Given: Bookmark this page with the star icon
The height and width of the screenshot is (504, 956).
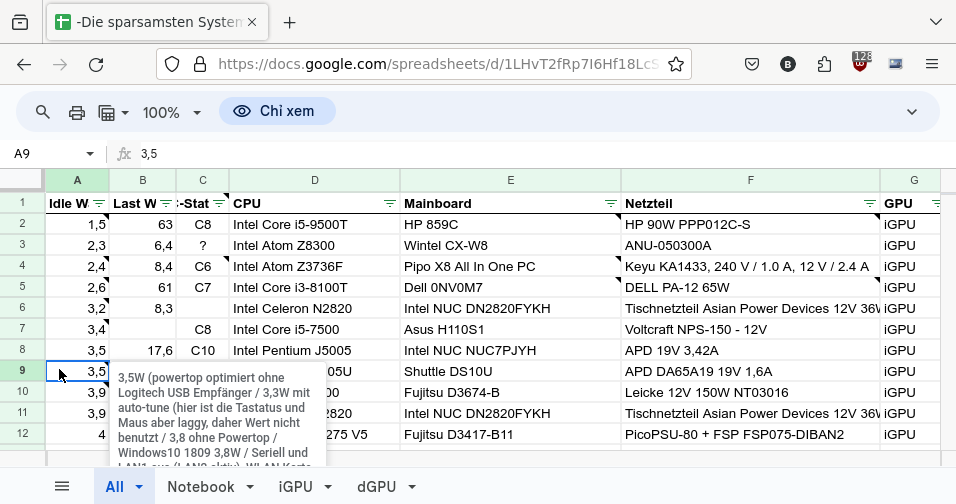Looking at the screenshot, I should point(676,65).
